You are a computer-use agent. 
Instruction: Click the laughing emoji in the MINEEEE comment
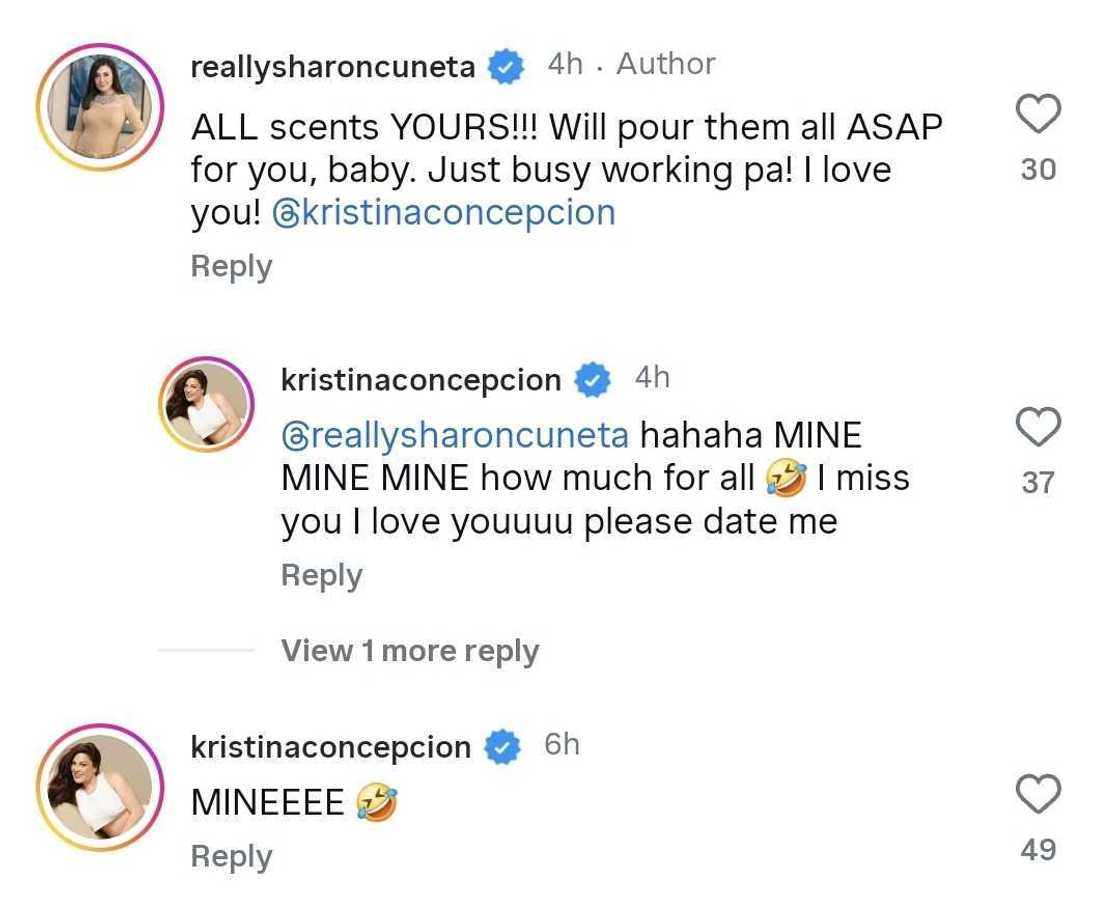point(378,802)
